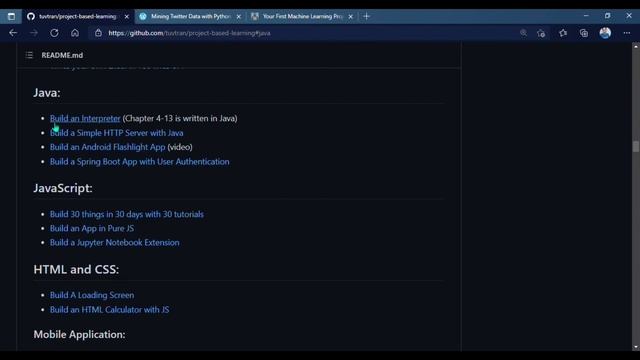The width and height of the screenshot is (640, 360).
Task: Open the user profile avatar
Action: click(605, 33)
